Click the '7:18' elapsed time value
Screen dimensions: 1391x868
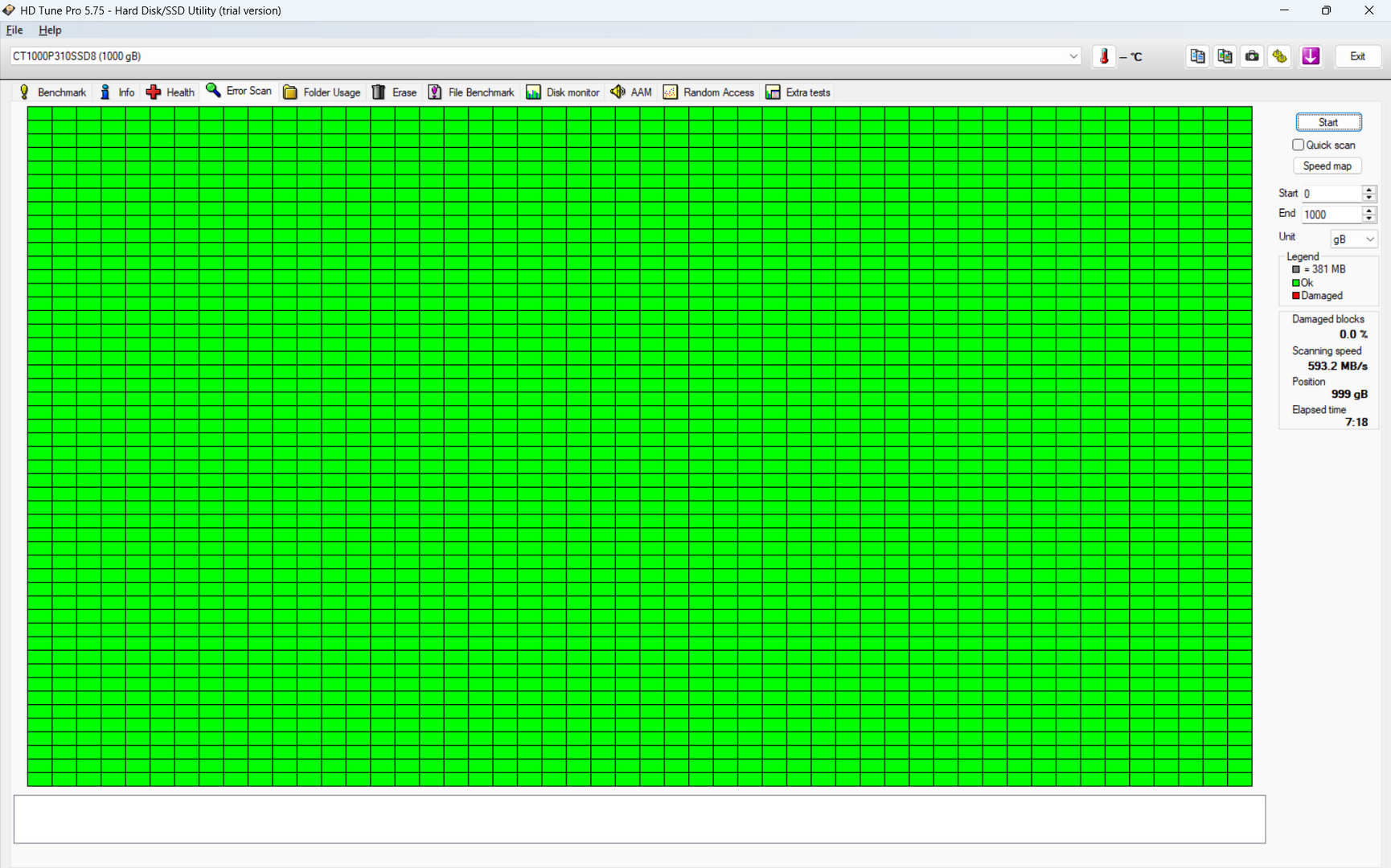[x=1356, y=422]
